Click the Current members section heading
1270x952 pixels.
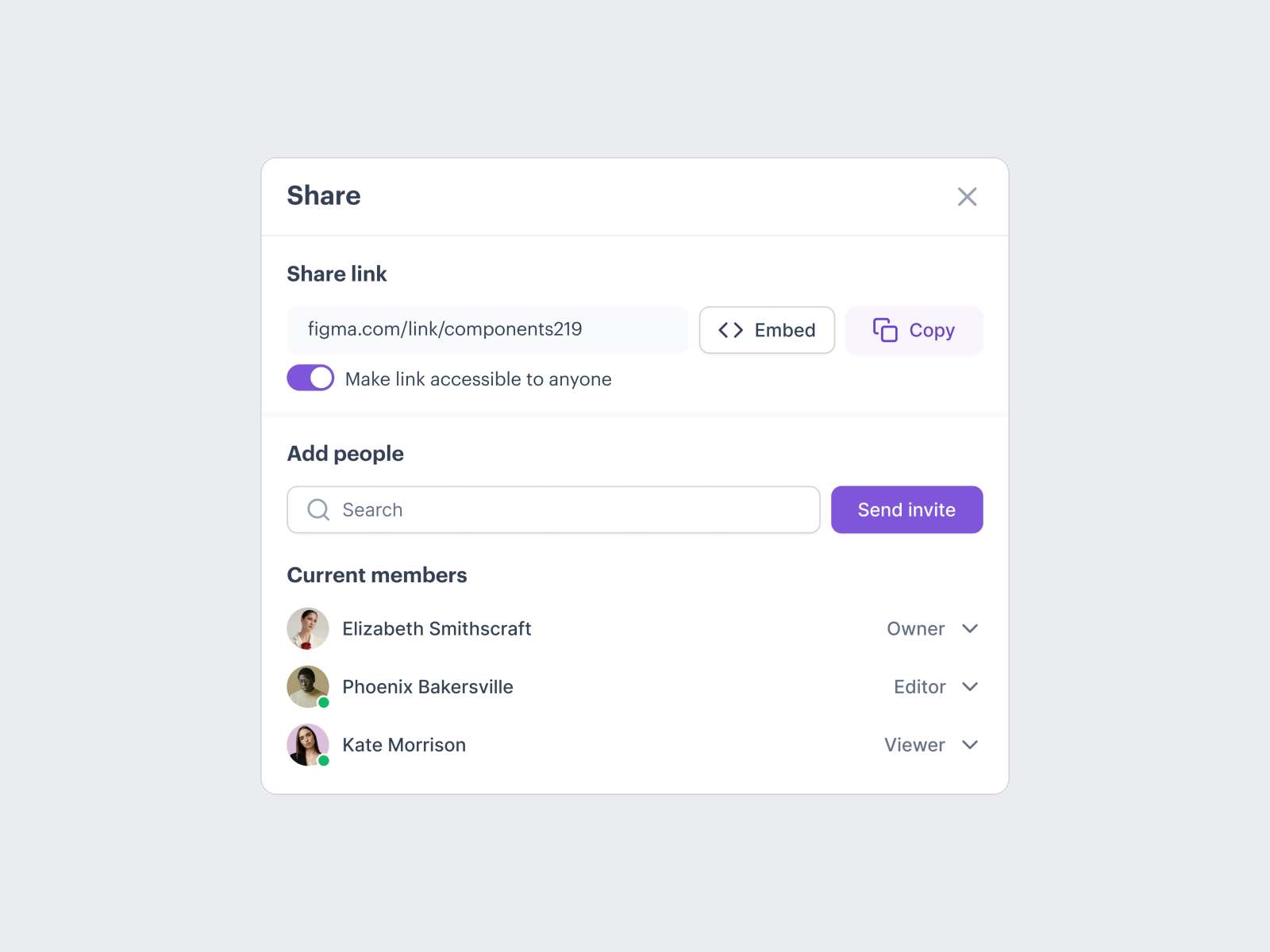pyautogui.click(x=377, y=574)
